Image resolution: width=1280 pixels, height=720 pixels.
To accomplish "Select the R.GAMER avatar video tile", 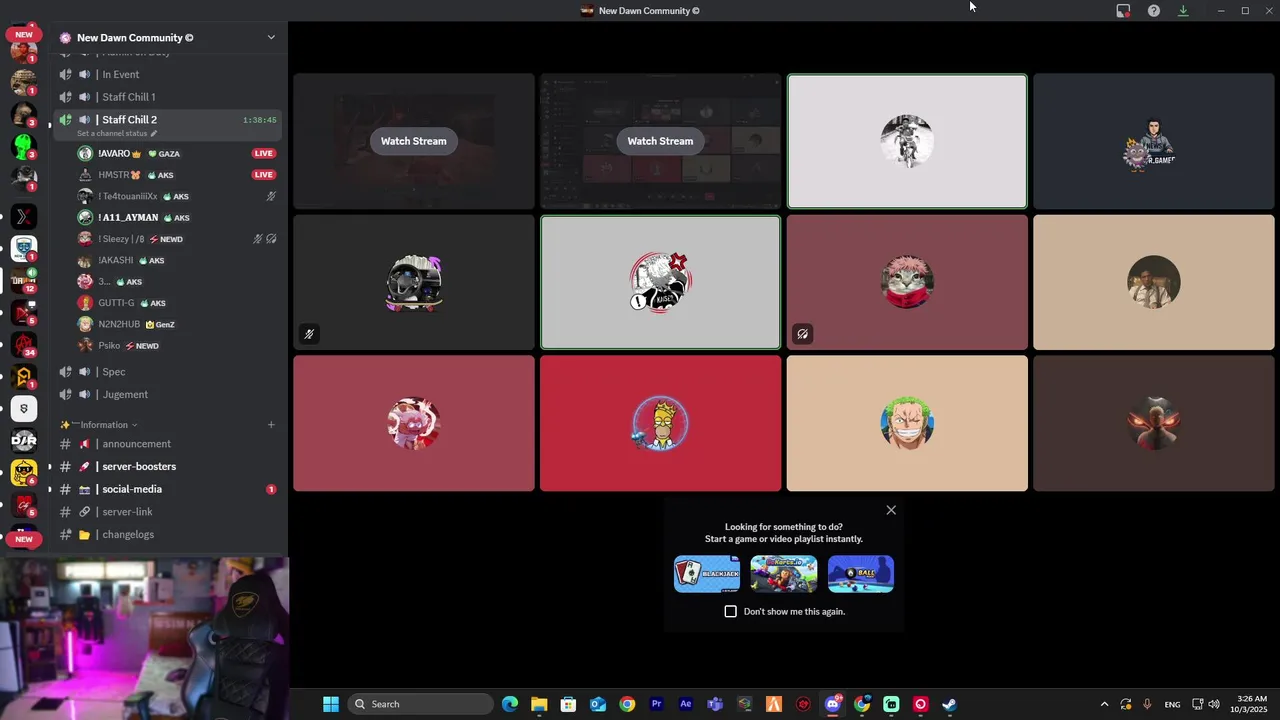I will [1154, 141].
